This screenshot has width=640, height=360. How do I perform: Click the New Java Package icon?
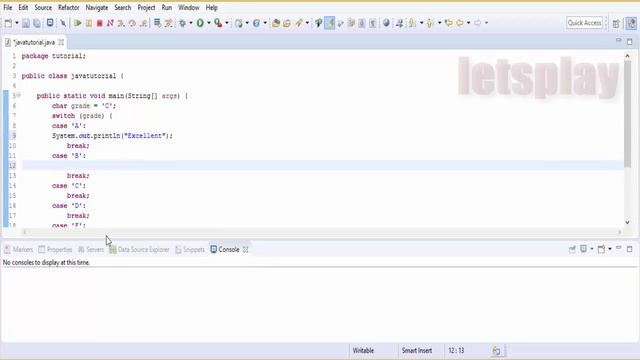pos(239,23)
